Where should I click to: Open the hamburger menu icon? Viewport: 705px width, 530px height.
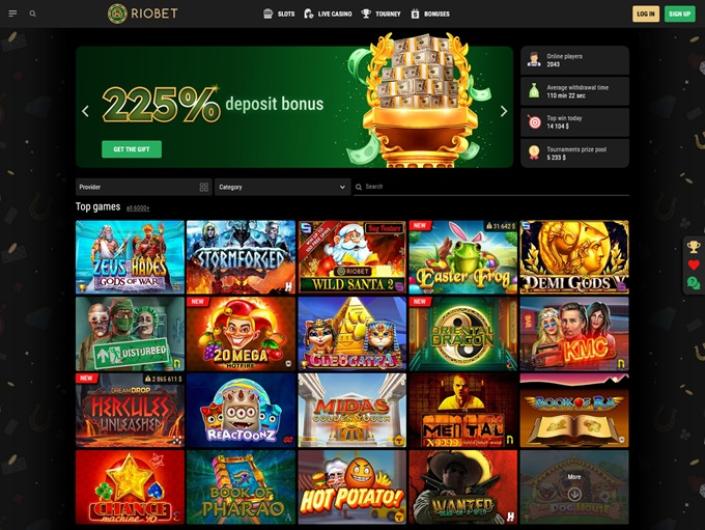pyautogui.click(x=13, y=13)
